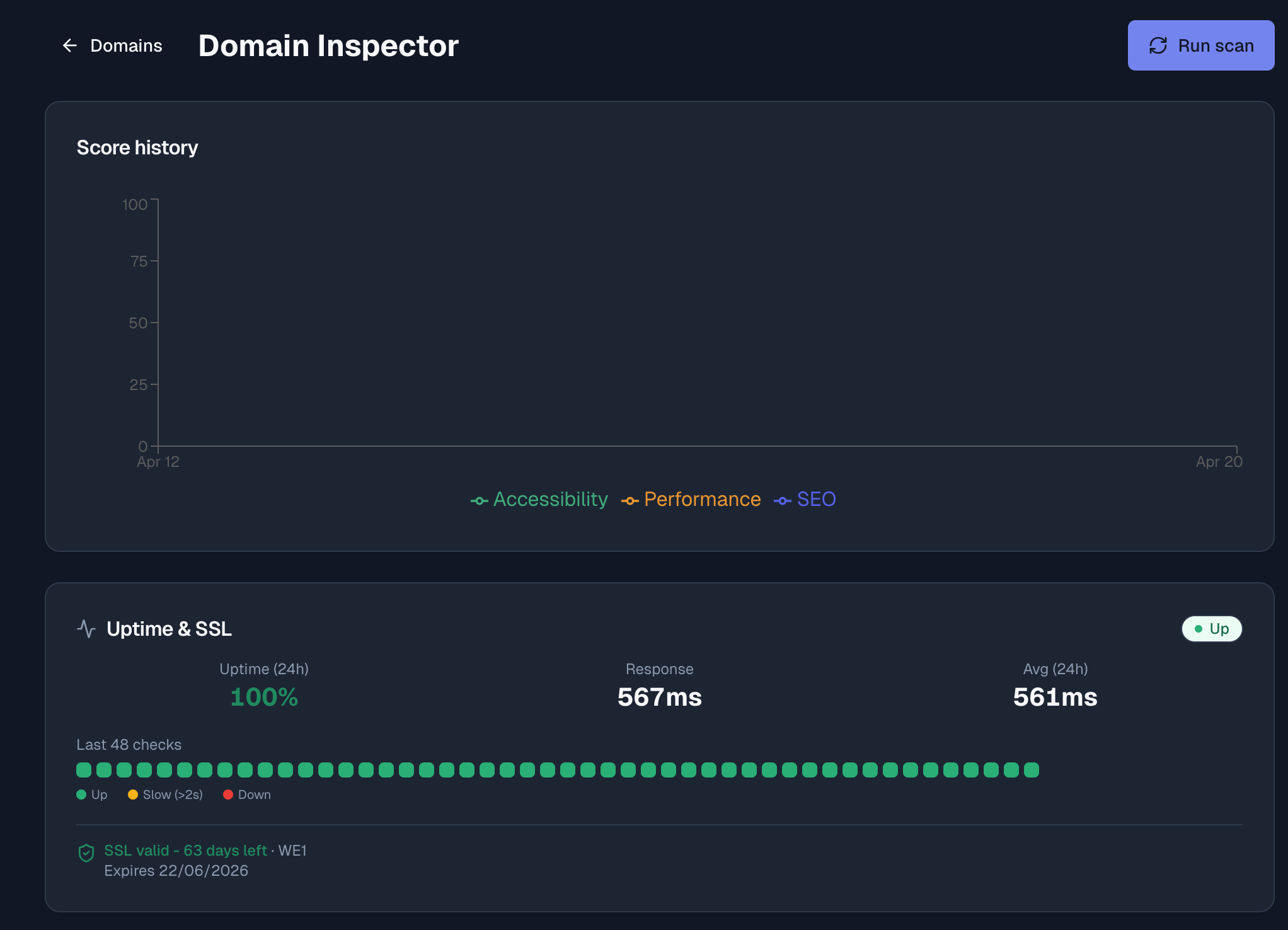The width and height of the screenshot is (1288, 930).
Task: Toggle the SEO series off
Action: coord(817,499)
